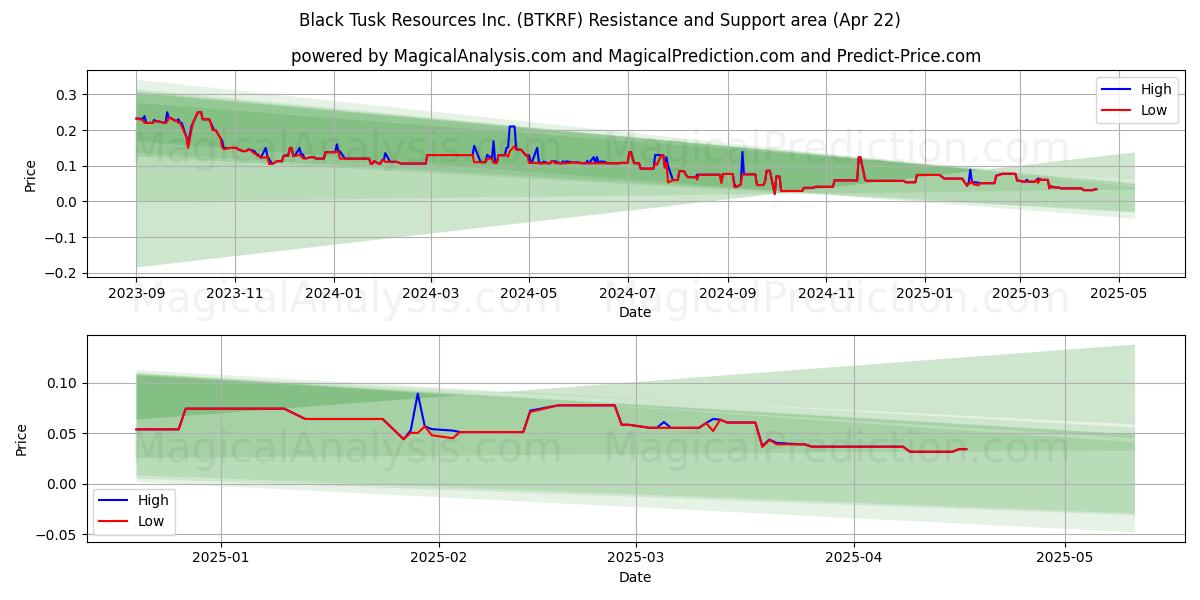Click the 2025-01 tick label on top chart
Screen dimensions: 1200x600
pos(924,294)
